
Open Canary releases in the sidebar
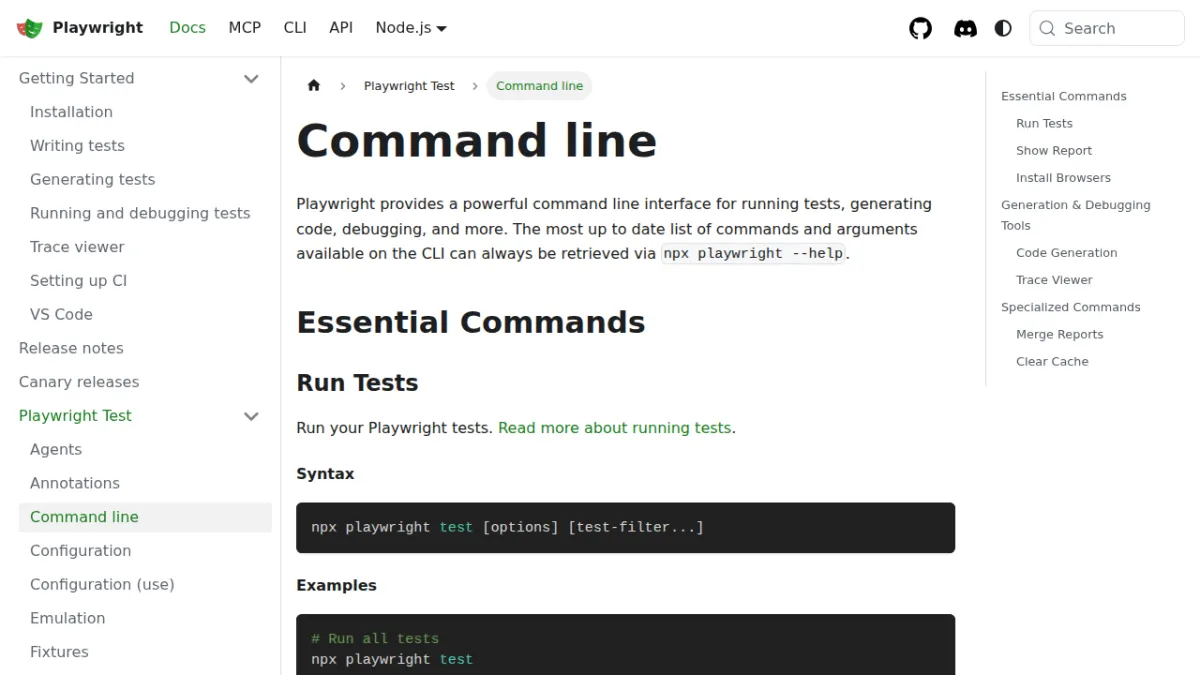pyautogui.click(x=79, y=382)
